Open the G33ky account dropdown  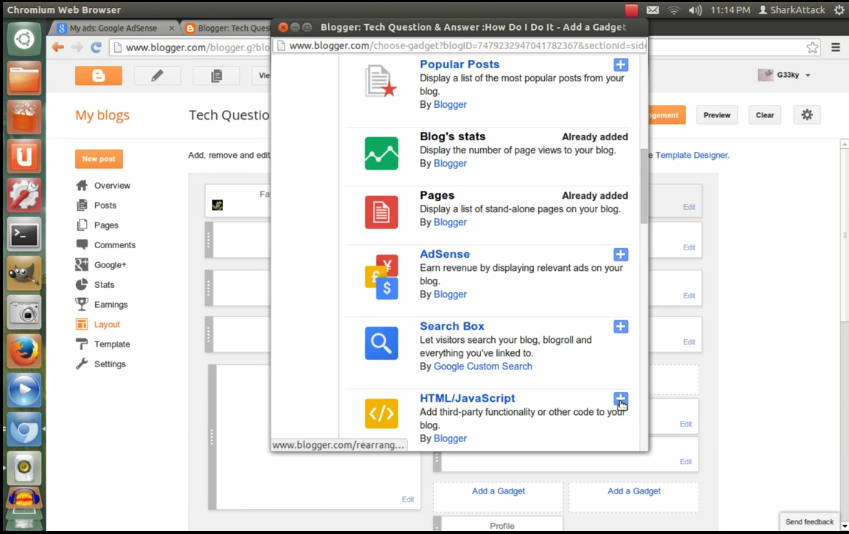click(785, 75)
